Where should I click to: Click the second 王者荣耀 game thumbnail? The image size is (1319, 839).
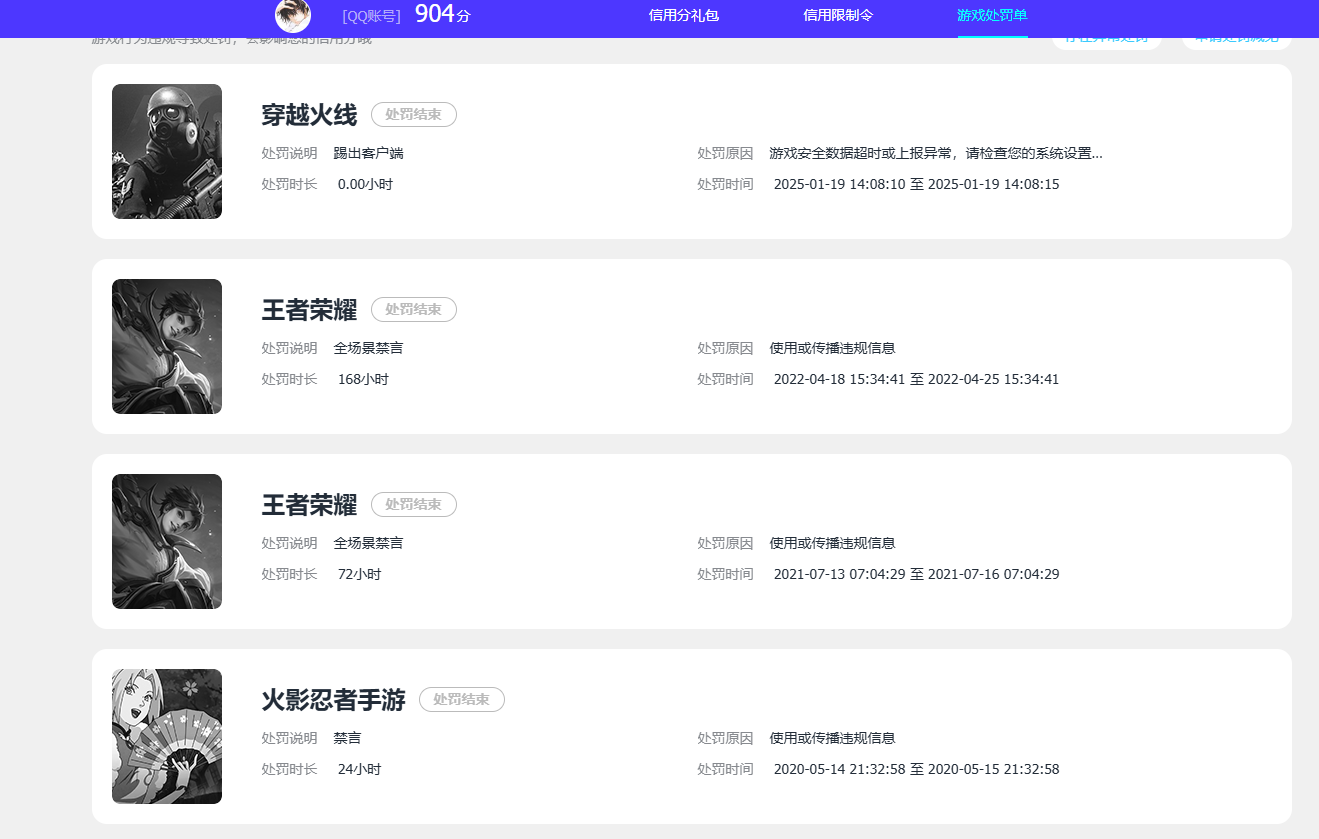166,541
